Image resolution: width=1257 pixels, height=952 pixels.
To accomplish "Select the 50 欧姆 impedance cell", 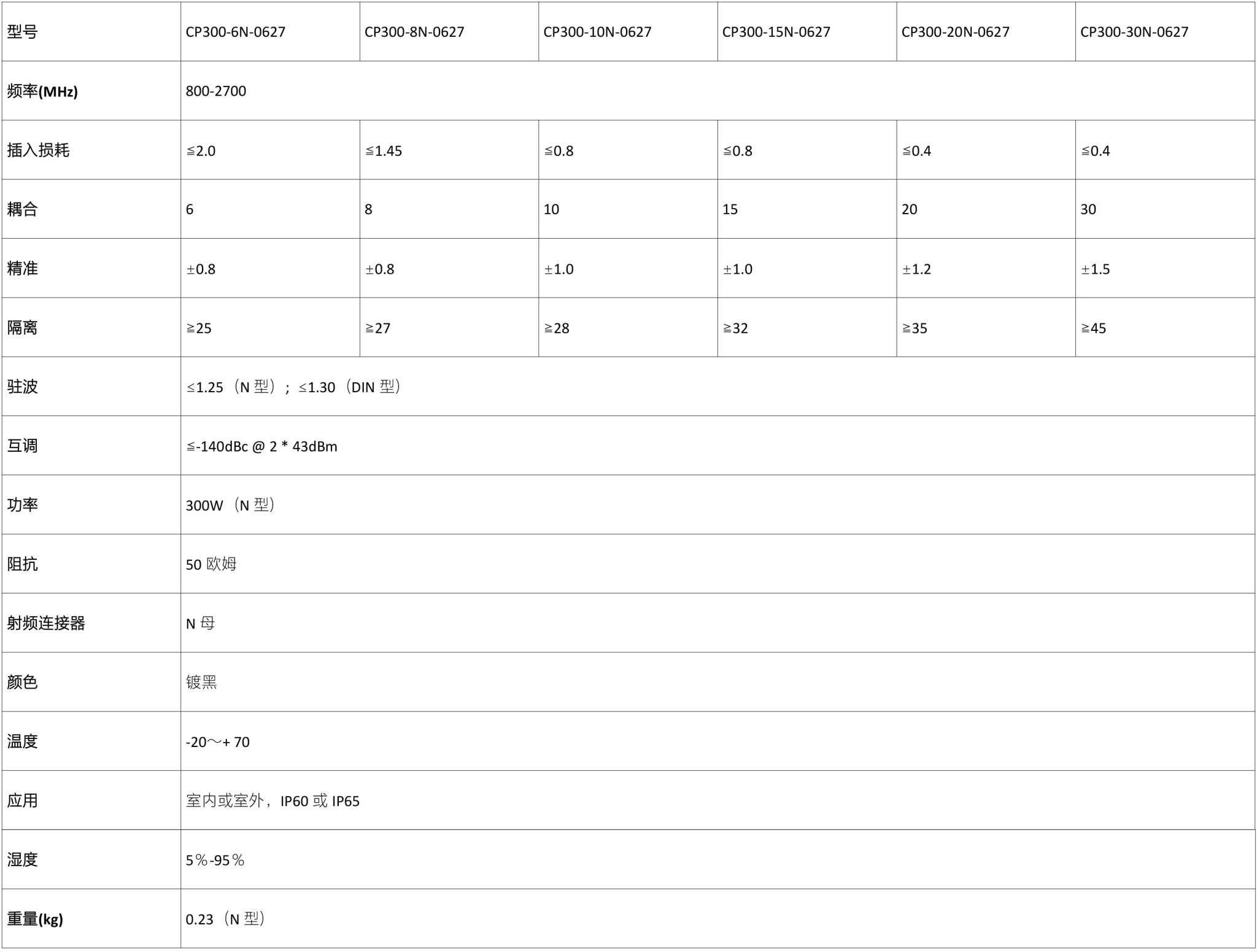I will pos(717,563).
